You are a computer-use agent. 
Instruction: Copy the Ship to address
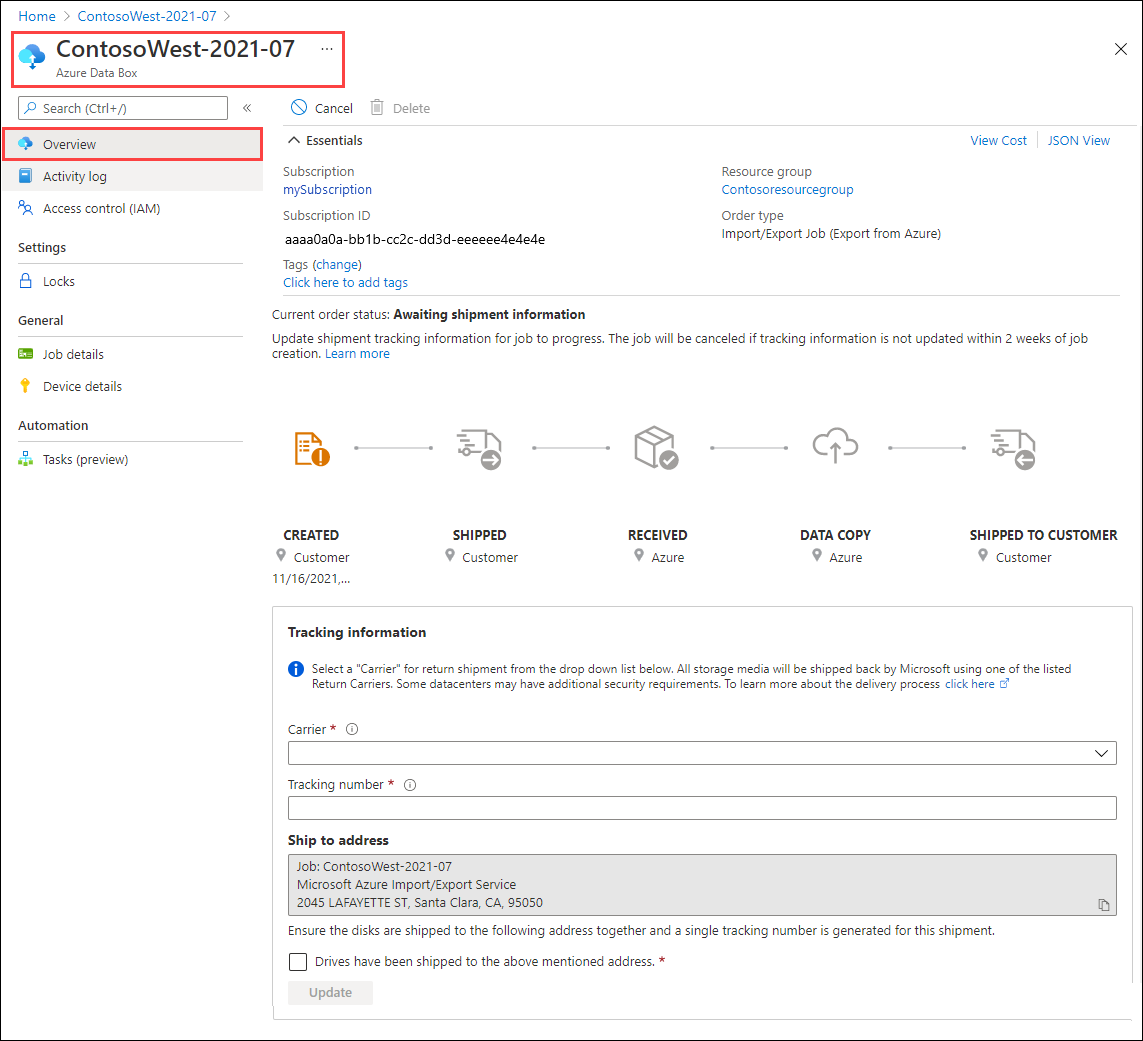1104,904
